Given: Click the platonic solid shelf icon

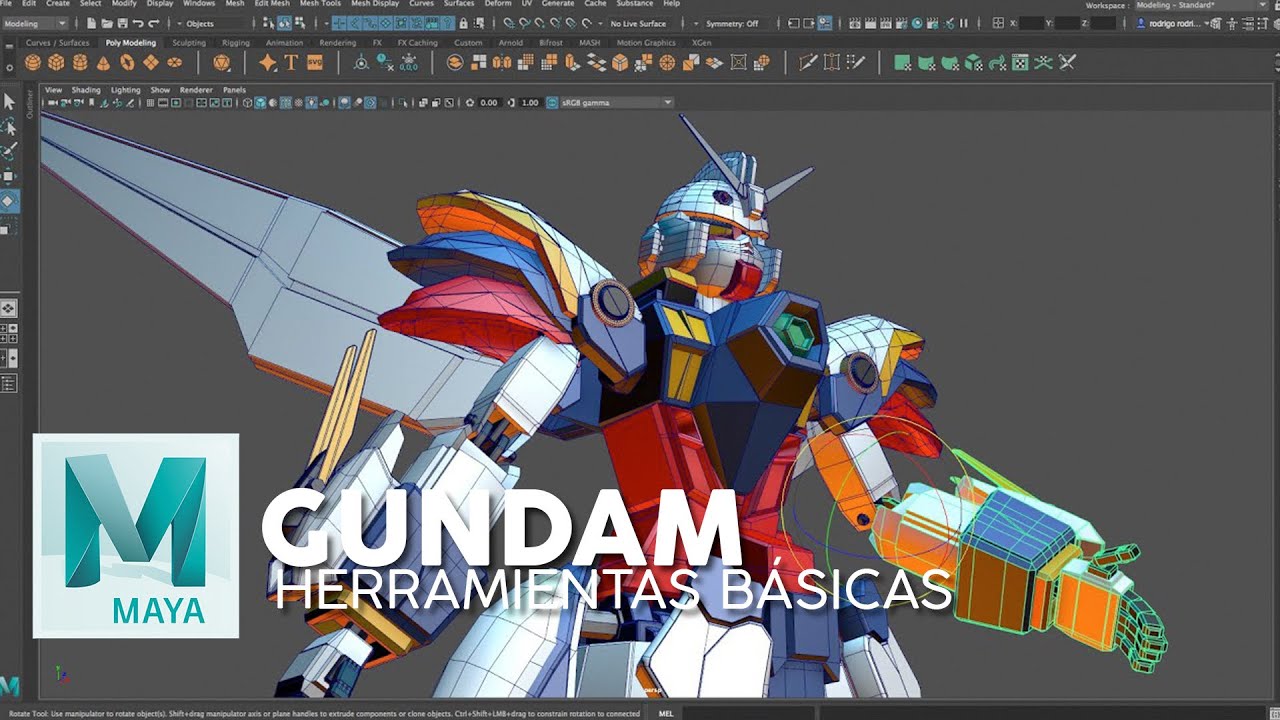Looking at the screenshot, I should pyautogui.click(x=222, y=63).
